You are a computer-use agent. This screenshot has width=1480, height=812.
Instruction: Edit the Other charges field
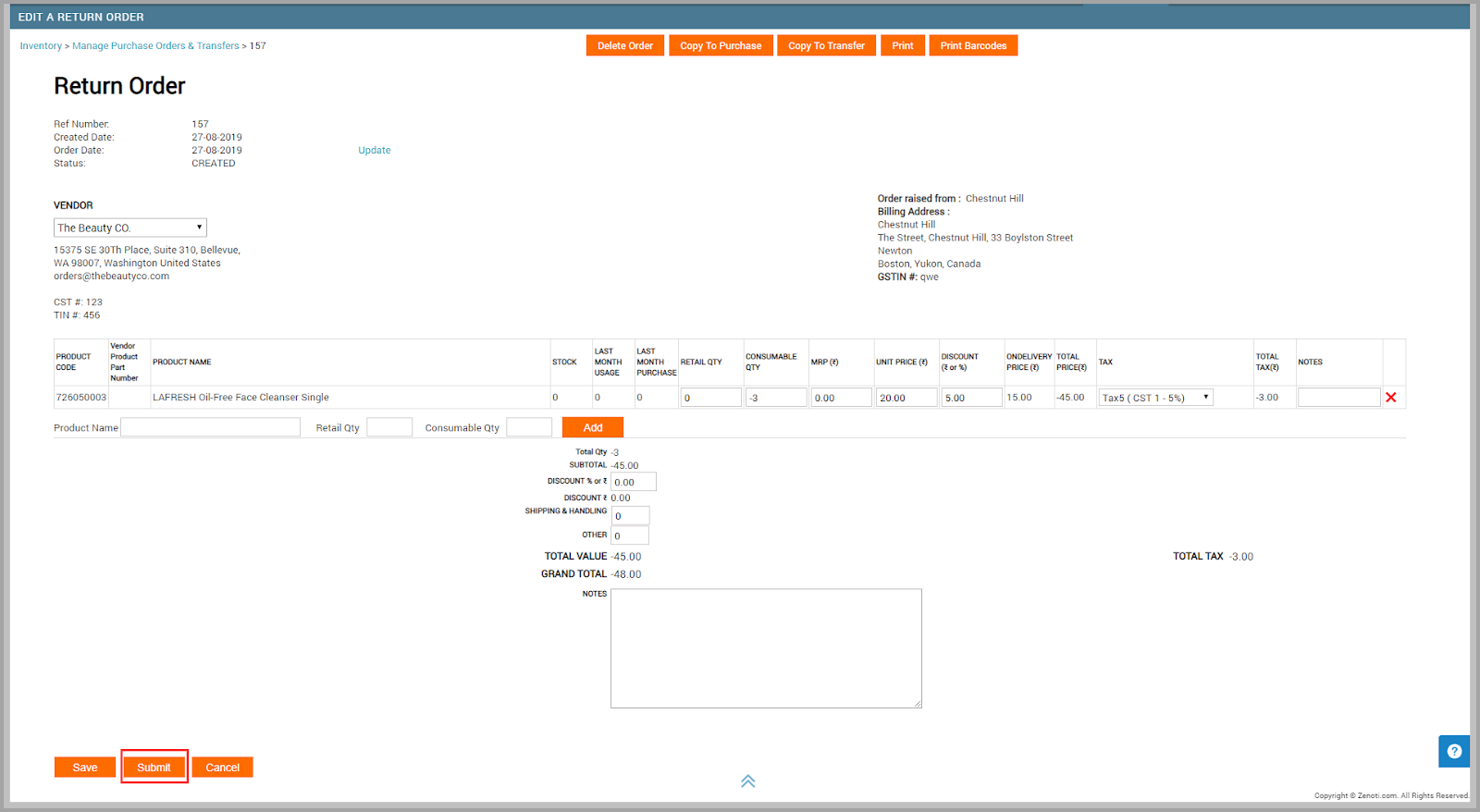coord(630,535)
